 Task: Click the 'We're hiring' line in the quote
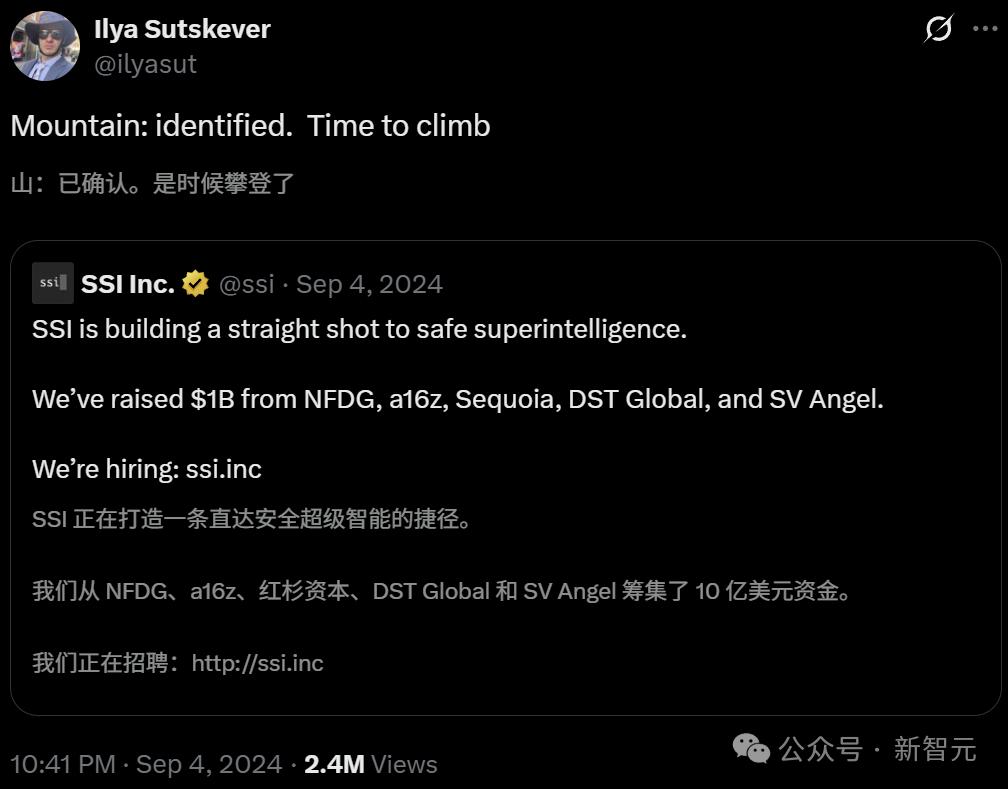pyautogui.click(x=146, y=468)
